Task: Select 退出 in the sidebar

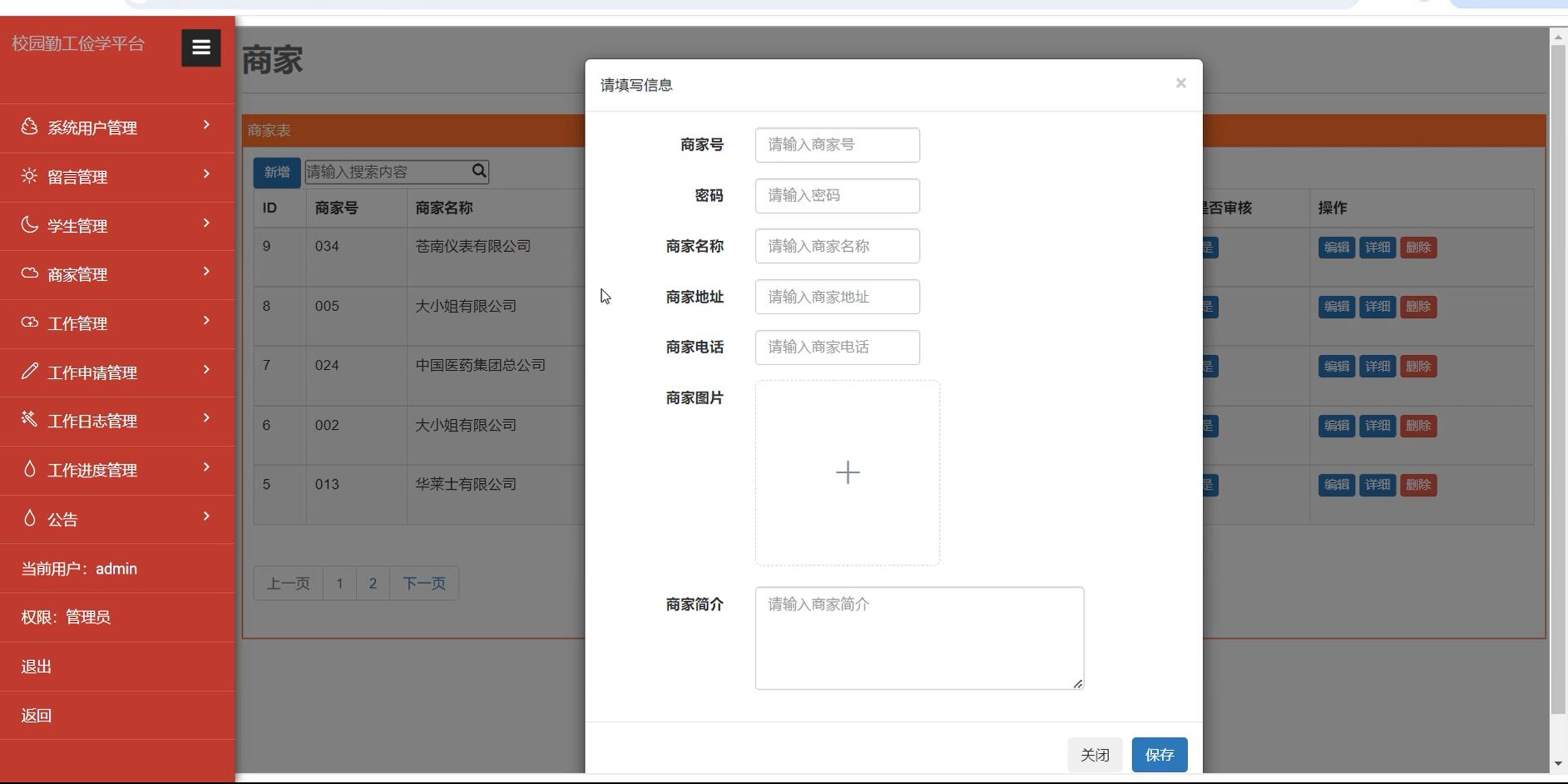Action: (x=37, y=666)
